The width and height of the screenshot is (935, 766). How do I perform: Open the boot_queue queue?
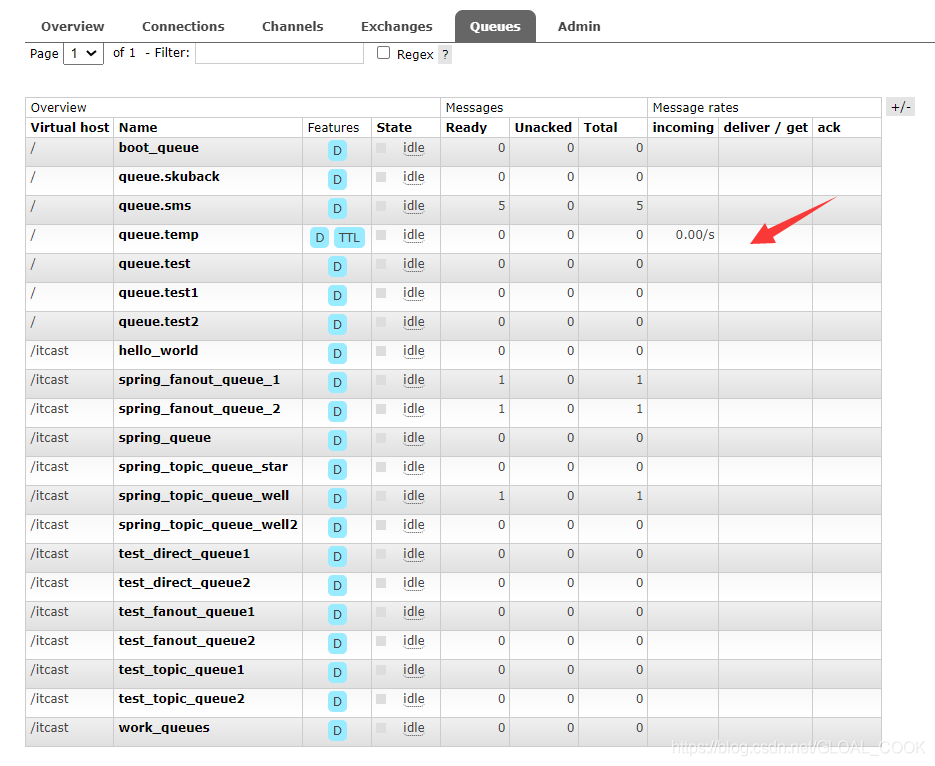(x=159, y=148)
